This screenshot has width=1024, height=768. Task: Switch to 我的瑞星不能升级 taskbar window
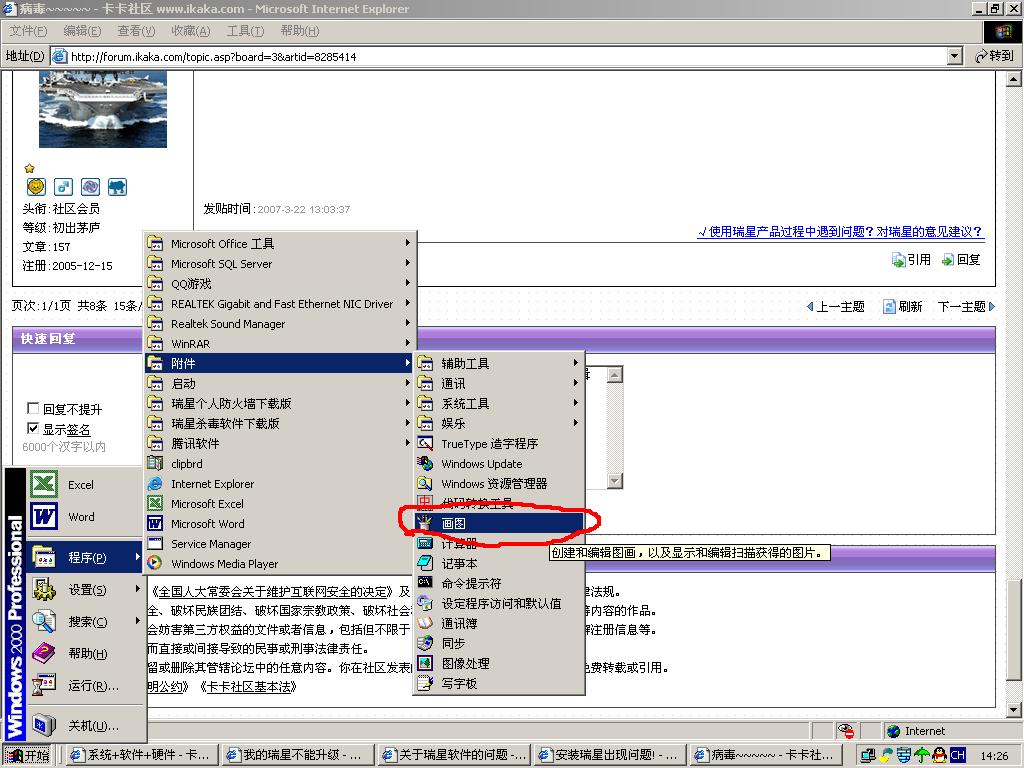(297, 755)
